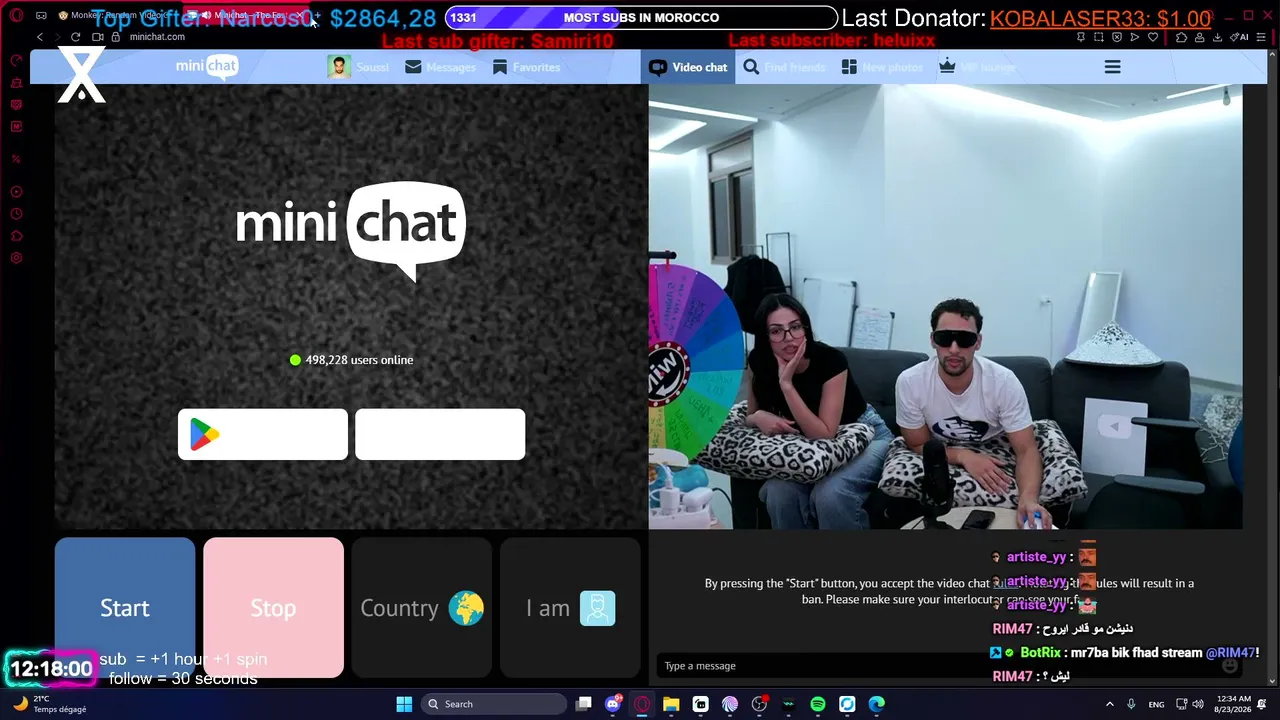Image resolution: width=1280 pixels, height=720 pixels.
Task: Open the AI assistant toolbar button
Action: coord(1240,37)
